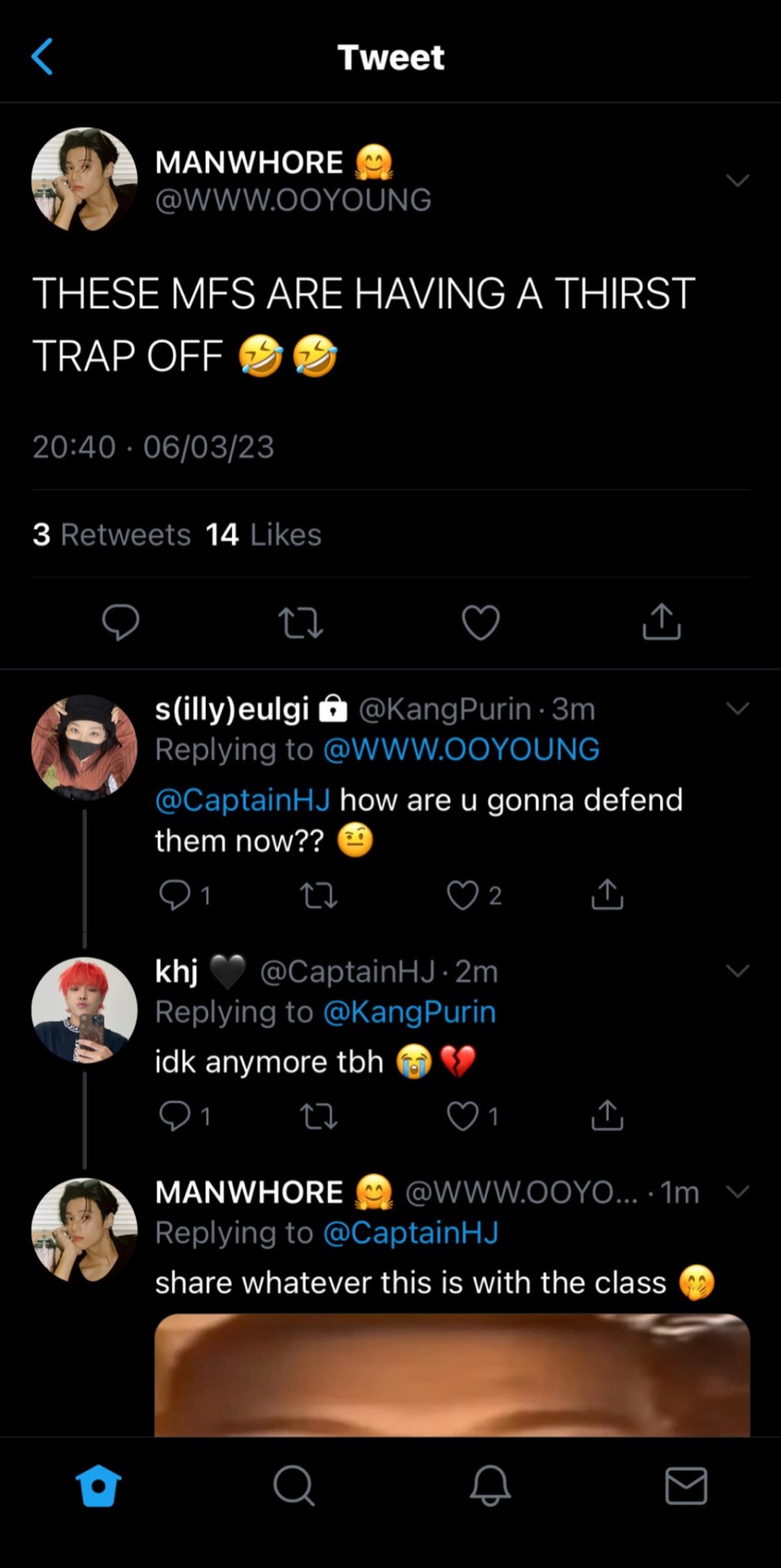Open the Search tab in bottom bar
Image resolution: width=781 pixels, height=1568 pixels.
tap(293, 1485)
